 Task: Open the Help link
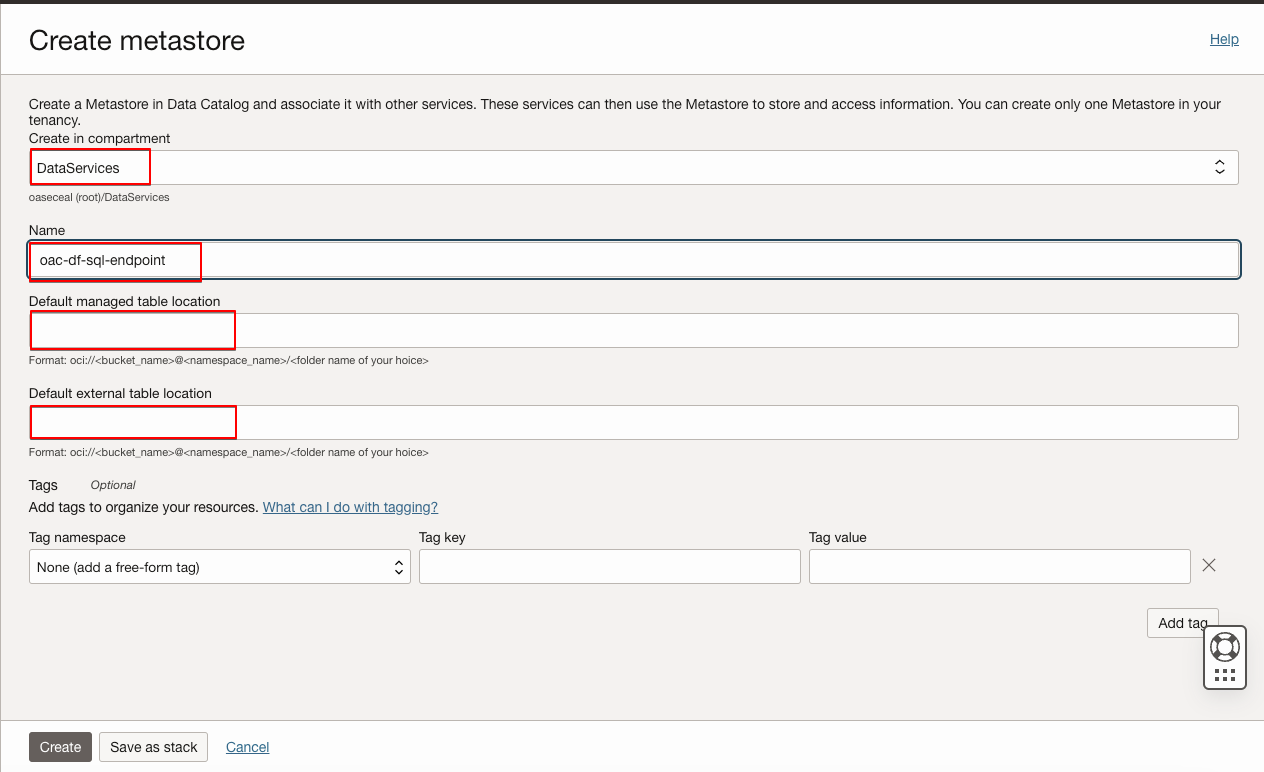pyautogui.click(x=1224, y=40)
